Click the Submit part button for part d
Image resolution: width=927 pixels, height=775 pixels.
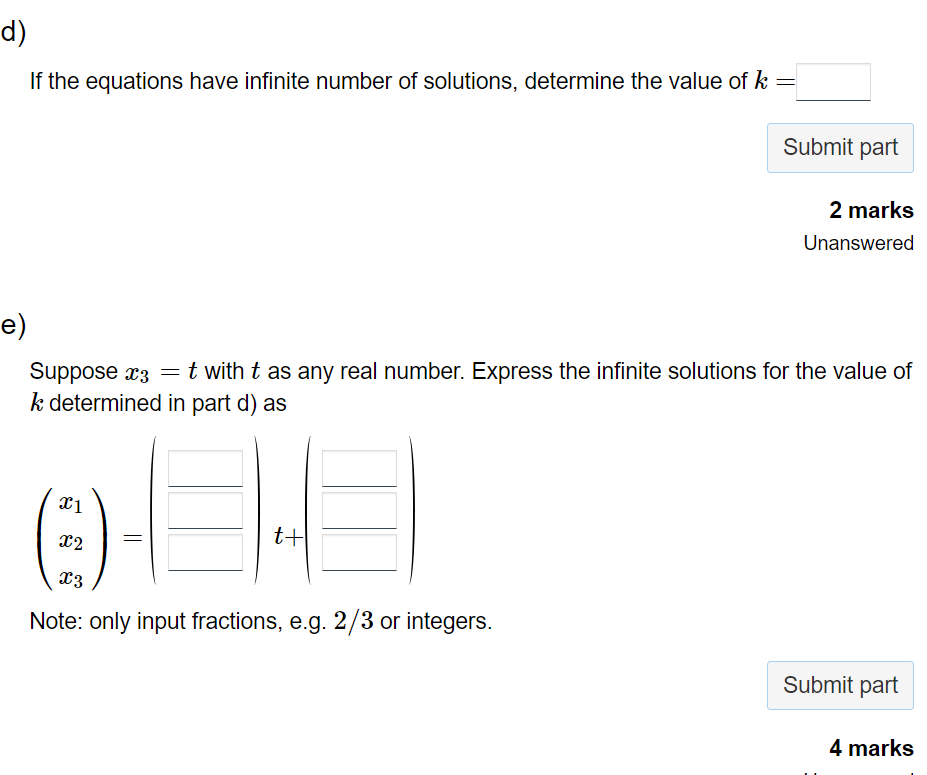point(839,147)
